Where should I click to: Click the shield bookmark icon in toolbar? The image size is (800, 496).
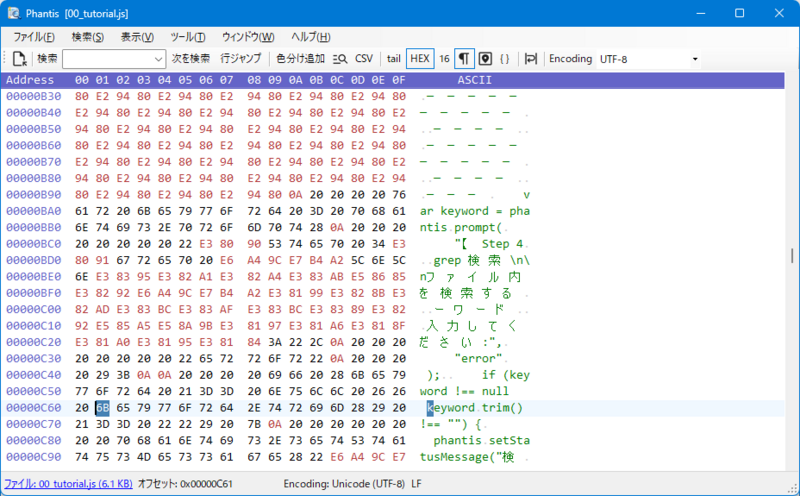(x=485, y=59)
